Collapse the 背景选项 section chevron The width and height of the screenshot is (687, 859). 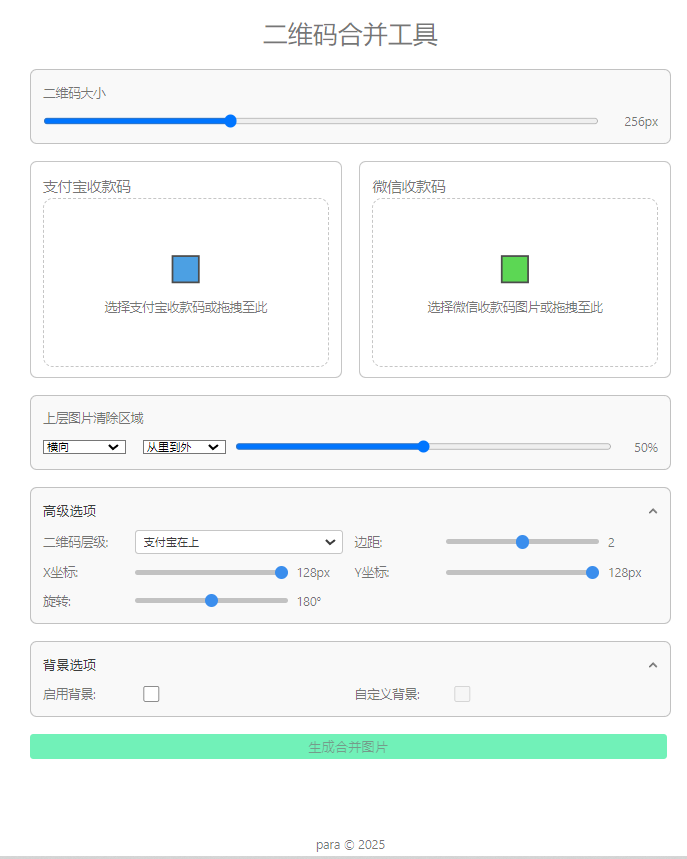point(653,665)
